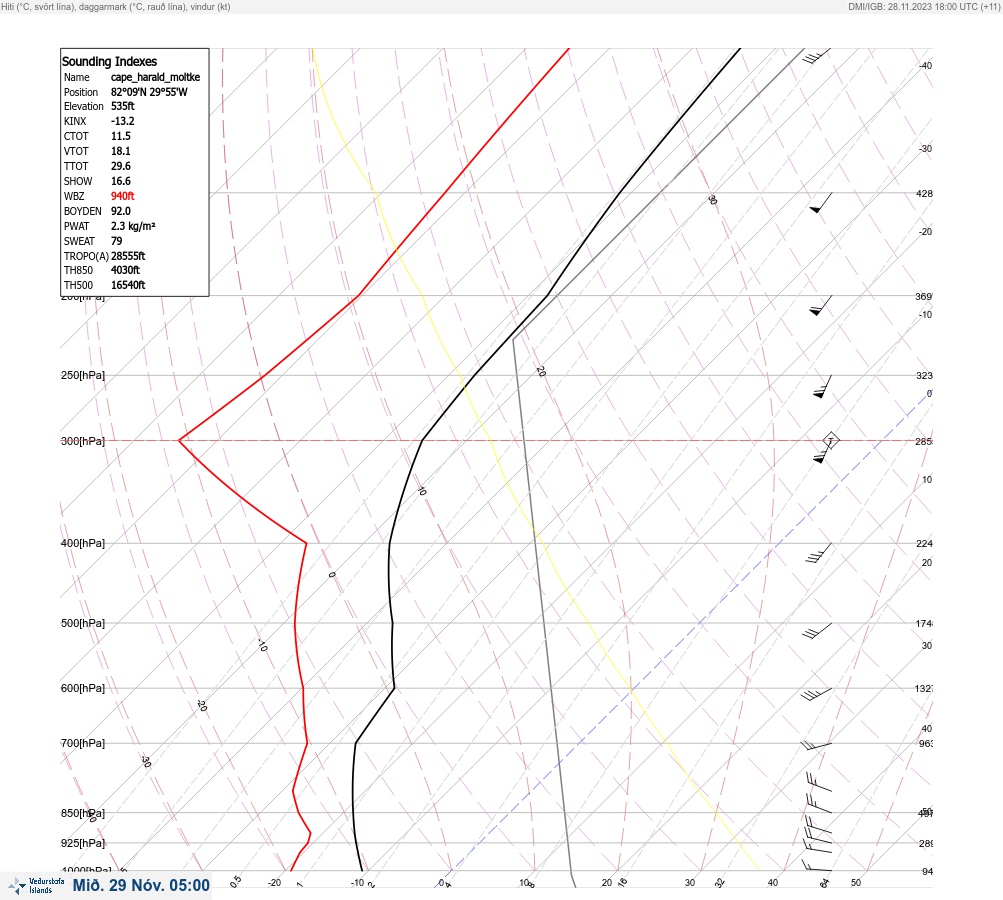Image resolution: width=1003 pixels, height=900 pixels.
Task: Select the VTOT value 18.1
Action: click(121, 151)
